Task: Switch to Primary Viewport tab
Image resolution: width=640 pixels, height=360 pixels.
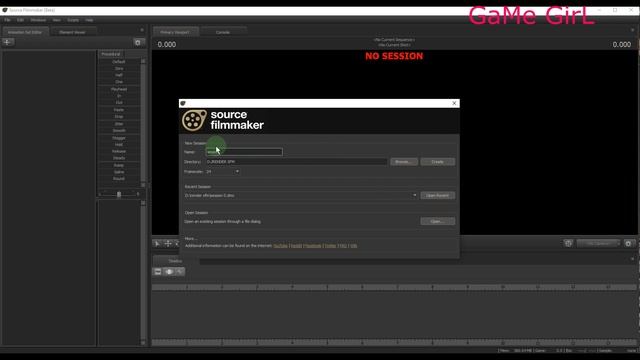Action: 175,32
